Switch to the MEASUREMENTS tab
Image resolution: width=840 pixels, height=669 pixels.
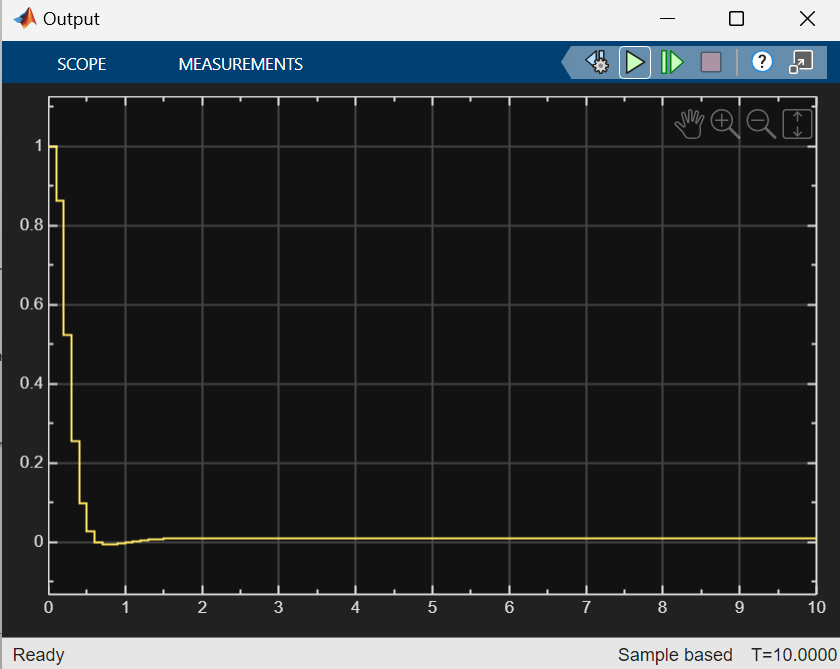pyautogui.click(x=240, y=64)
